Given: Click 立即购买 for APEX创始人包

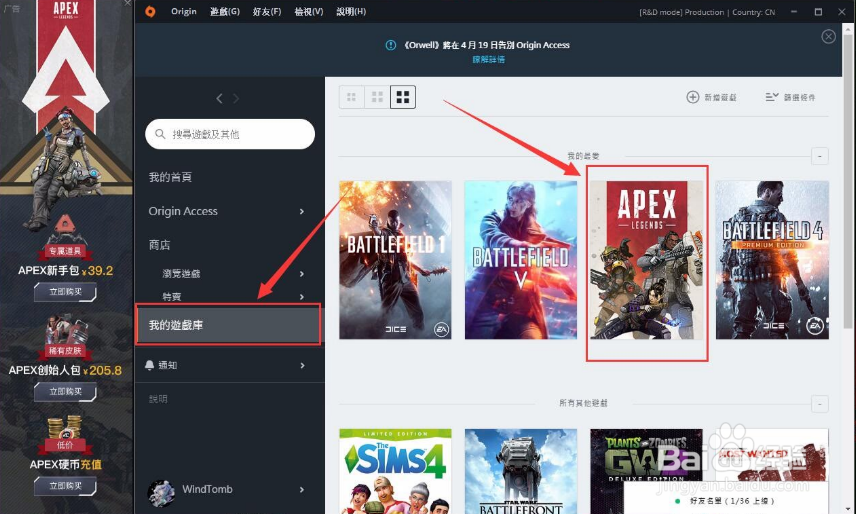Looking at the screenshot, I should [65, 392].
